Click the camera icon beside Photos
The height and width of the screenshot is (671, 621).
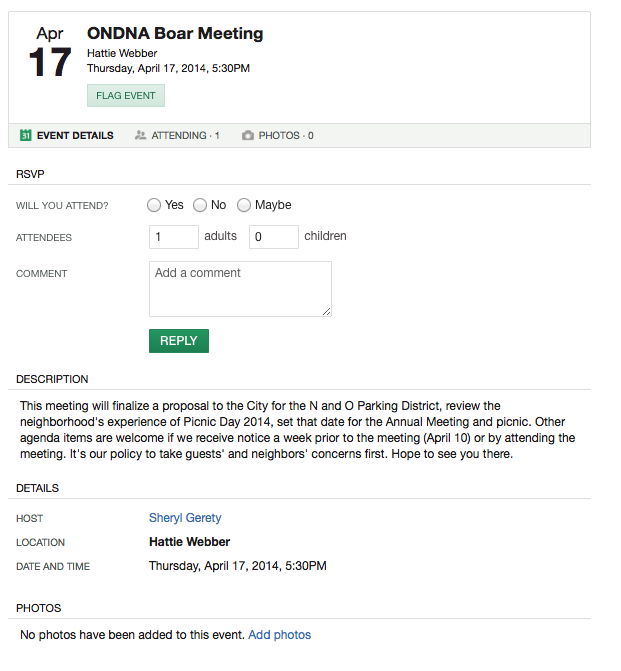(247, 135)
